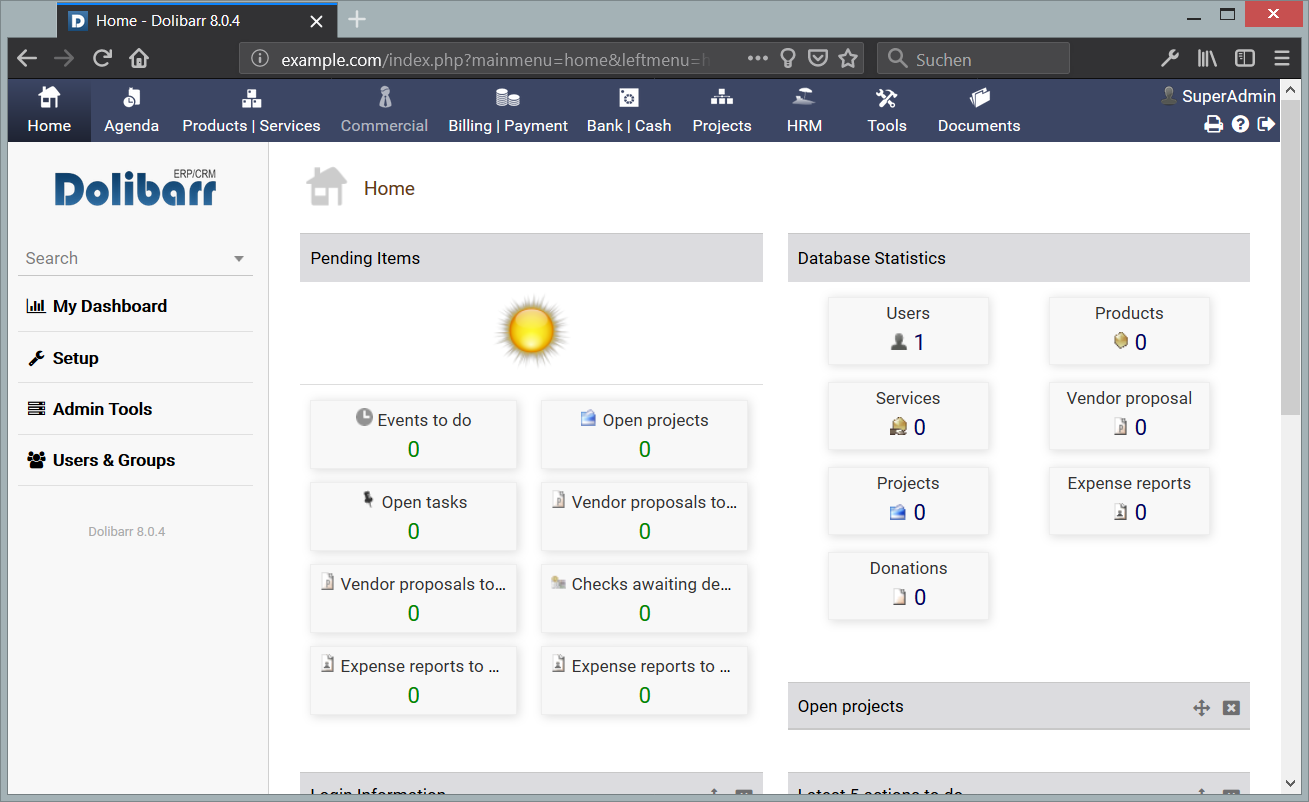Click the Dolibarr ERP/CRM logo
Screen dimensions: 1309x802
point(135,188)
